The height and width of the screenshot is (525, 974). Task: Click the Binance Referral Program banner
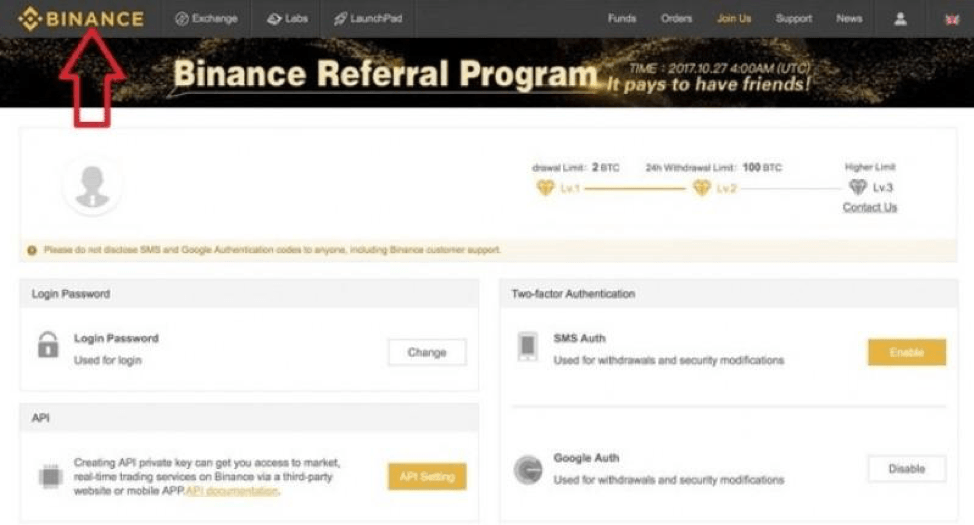coord(487,73)
